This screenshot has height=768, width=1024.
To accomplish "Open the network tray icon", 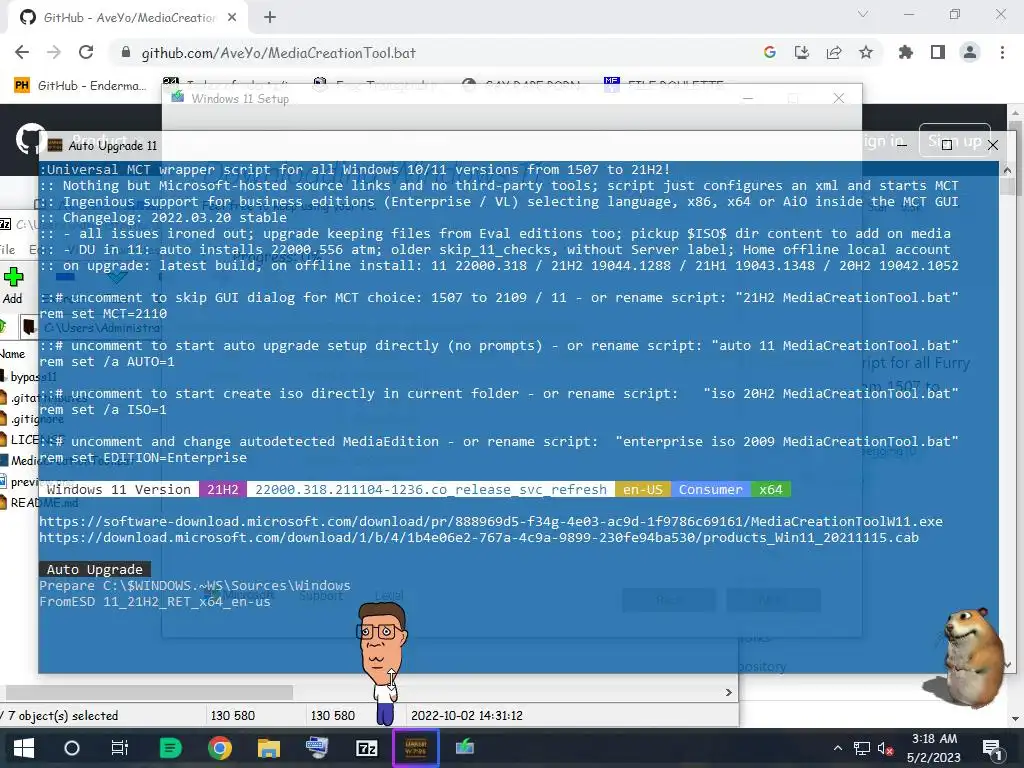I will click(x=862, y=748).
